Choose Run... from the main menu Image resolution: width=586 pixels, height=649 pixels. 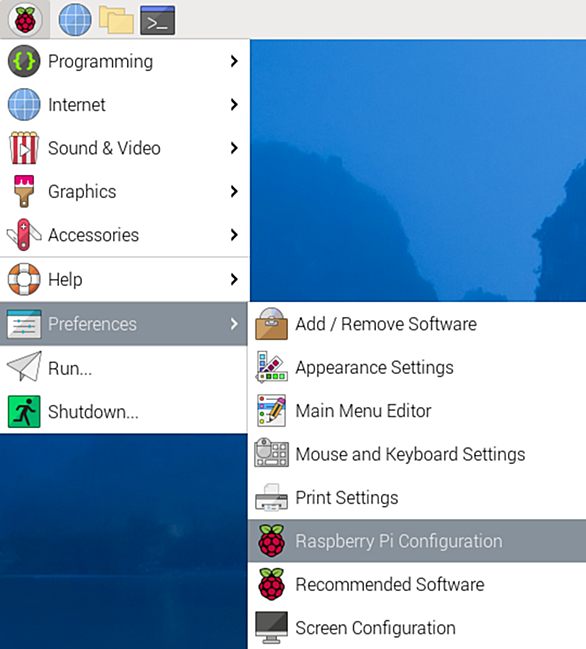(124, 368)
